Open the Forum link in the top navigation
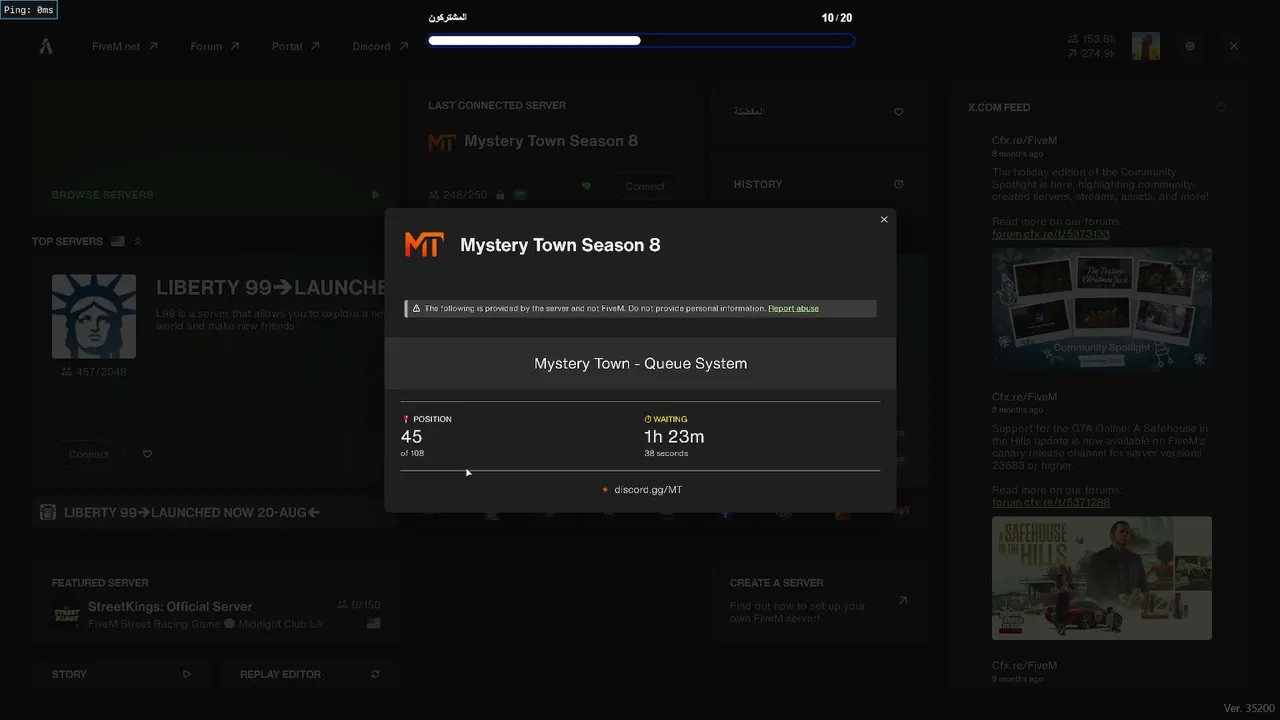 (215, 46)
